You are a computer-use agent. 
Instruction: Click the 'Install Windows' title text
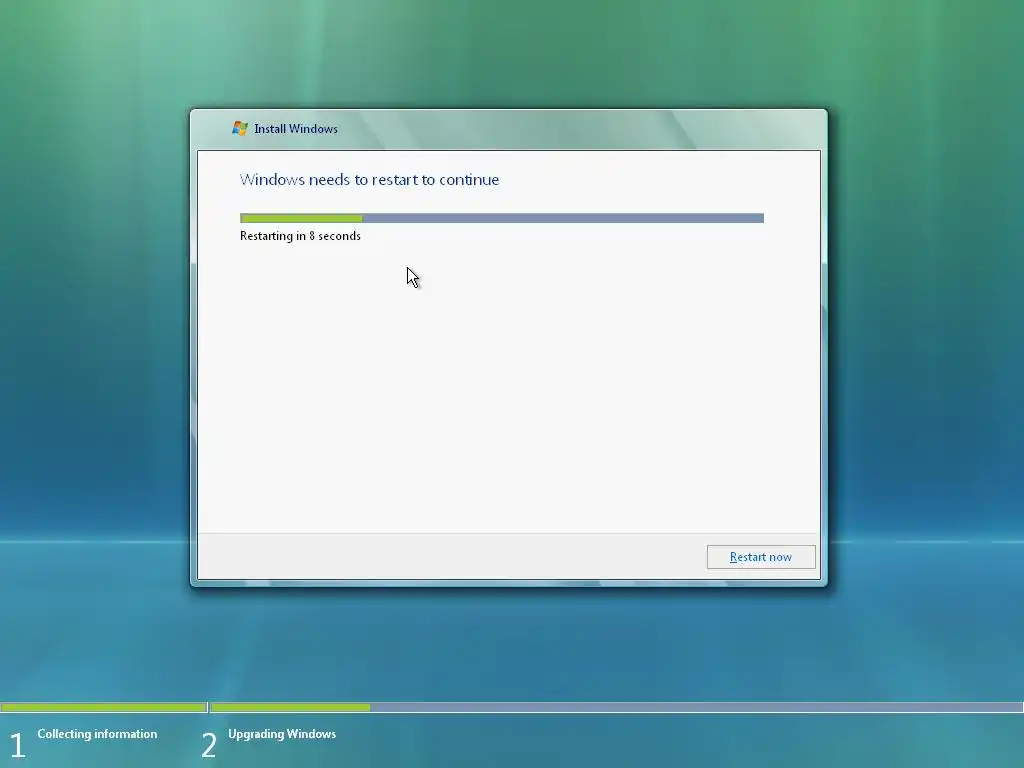coord(296,129)
